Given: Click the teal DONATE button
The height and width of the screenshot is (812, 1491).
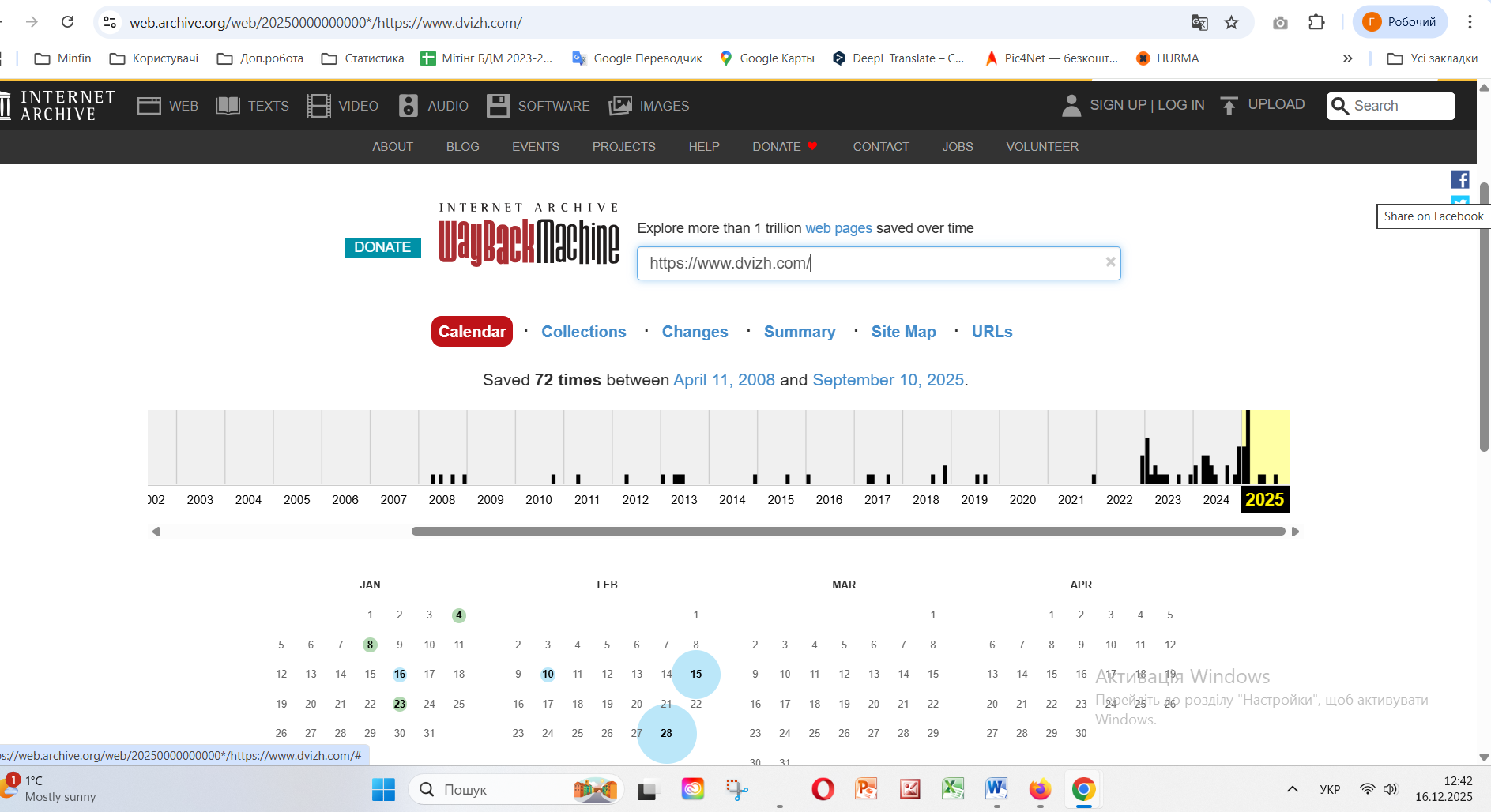Looking at the screenshot, I should click(x=382, y=247).
